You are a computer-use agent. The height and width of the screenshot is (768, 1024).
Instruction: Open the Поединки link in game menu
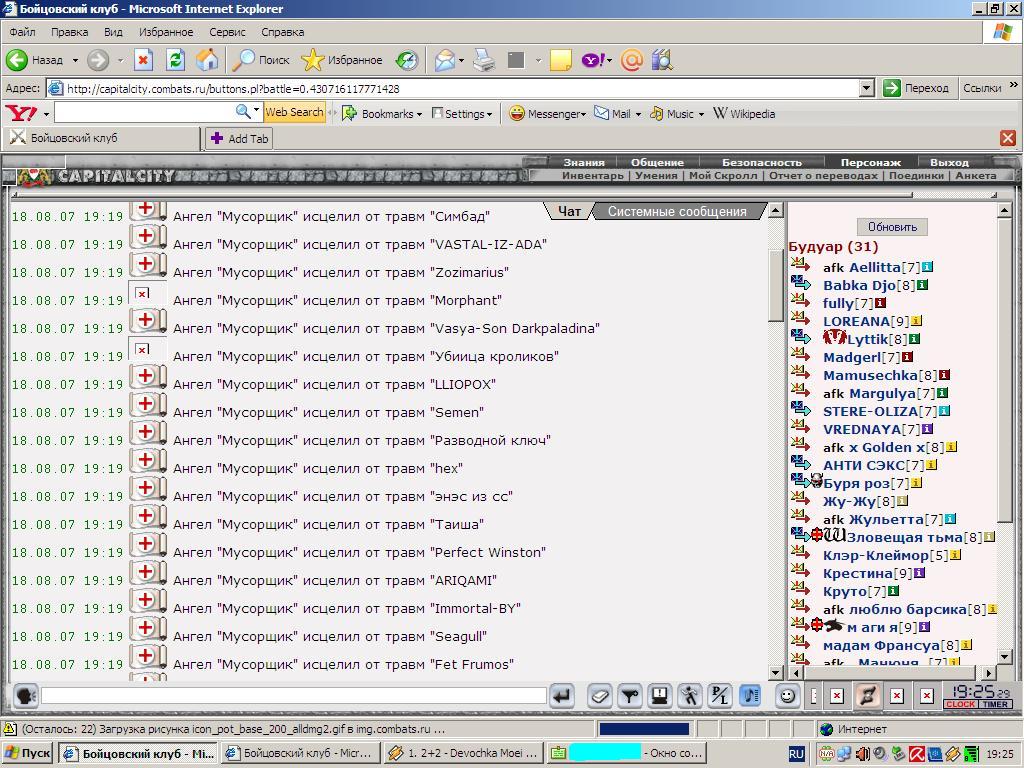pos(916,176)
